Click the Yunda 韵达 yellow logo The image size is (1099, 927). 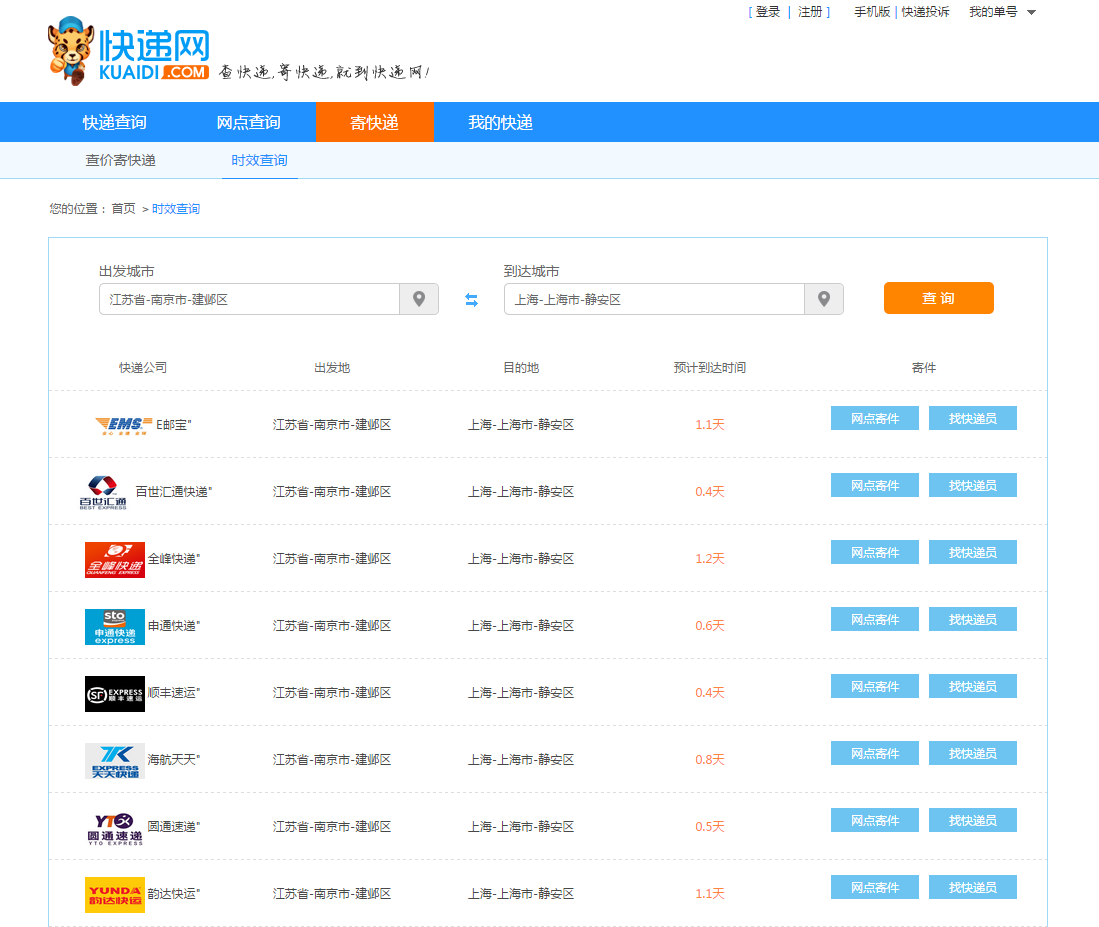115,894
